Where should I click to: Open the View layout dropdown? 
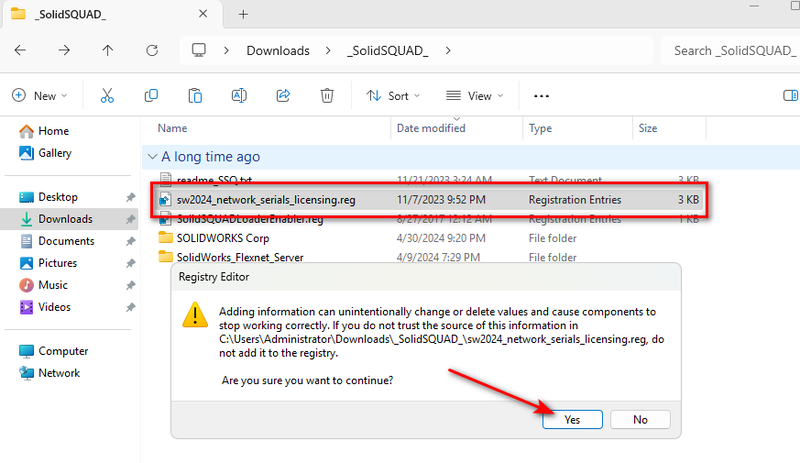coord(474,95)
